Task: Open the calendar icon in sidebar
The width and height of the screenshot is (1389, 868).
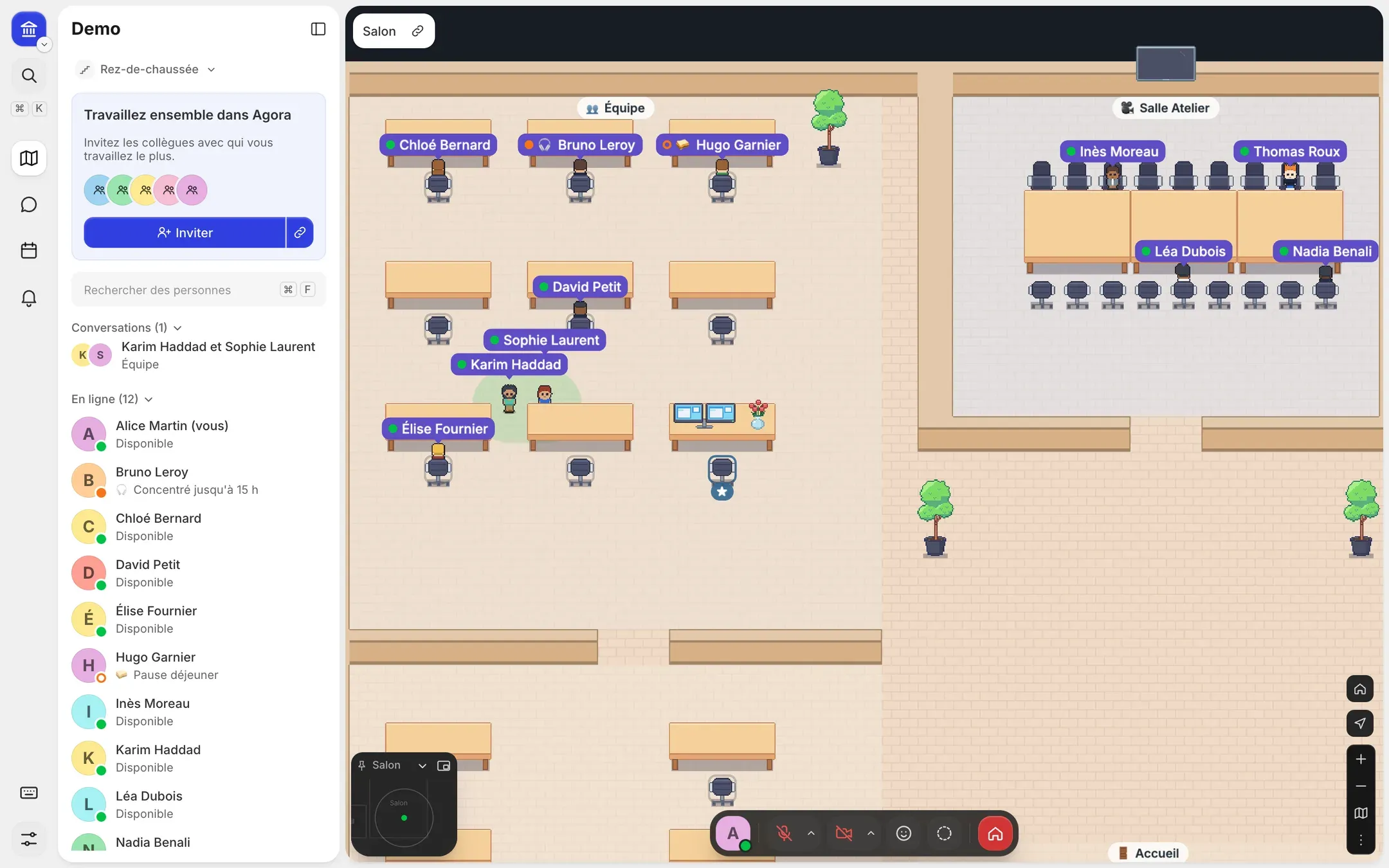Action: pyautogui.click(x=29, y=251)
